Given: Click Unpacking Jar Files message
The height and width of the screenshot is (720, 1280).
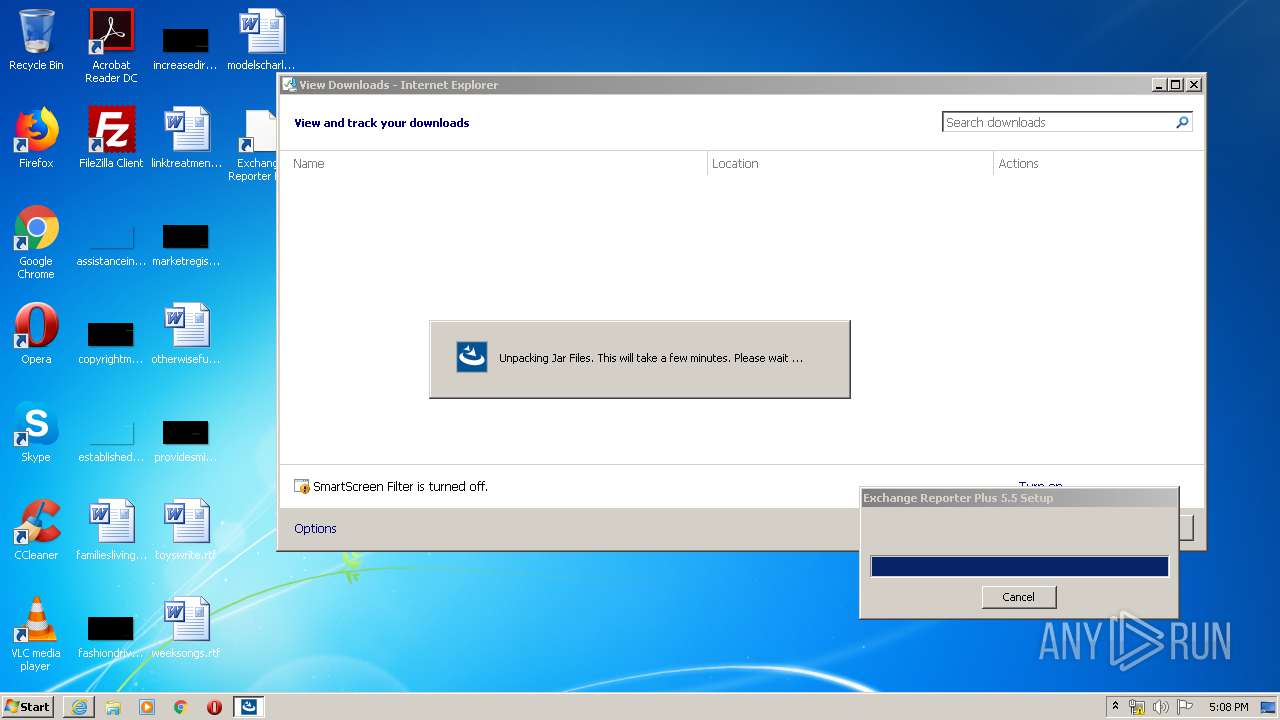Looking at the screenshot, I should click(651, 358).
